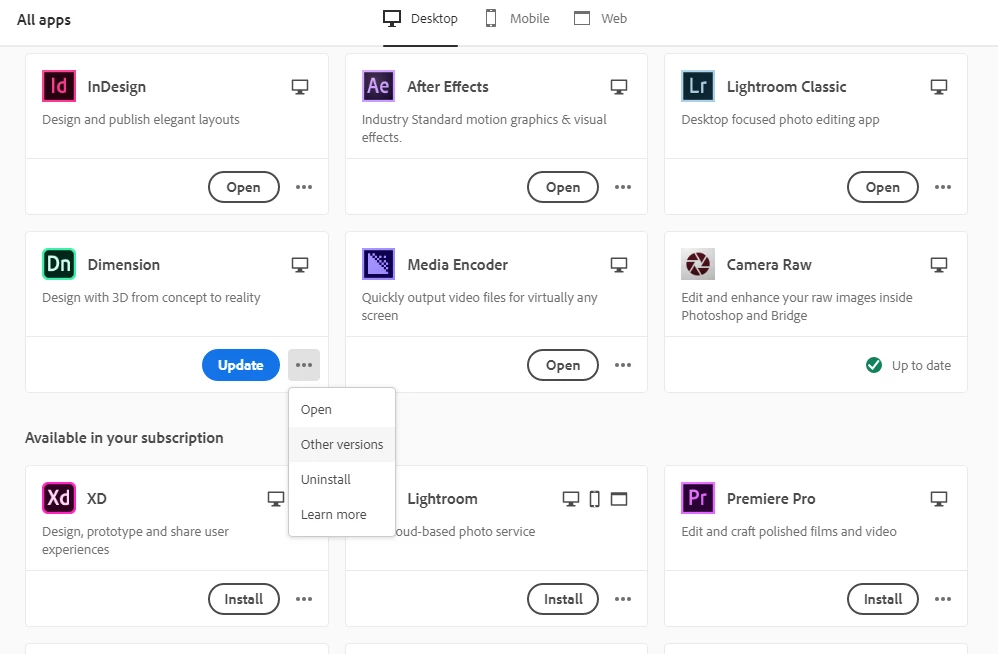Image resolution: width=998 pixels, height=654 pixels.
Task: Install the Lightroom app
Action: (563, 599)
